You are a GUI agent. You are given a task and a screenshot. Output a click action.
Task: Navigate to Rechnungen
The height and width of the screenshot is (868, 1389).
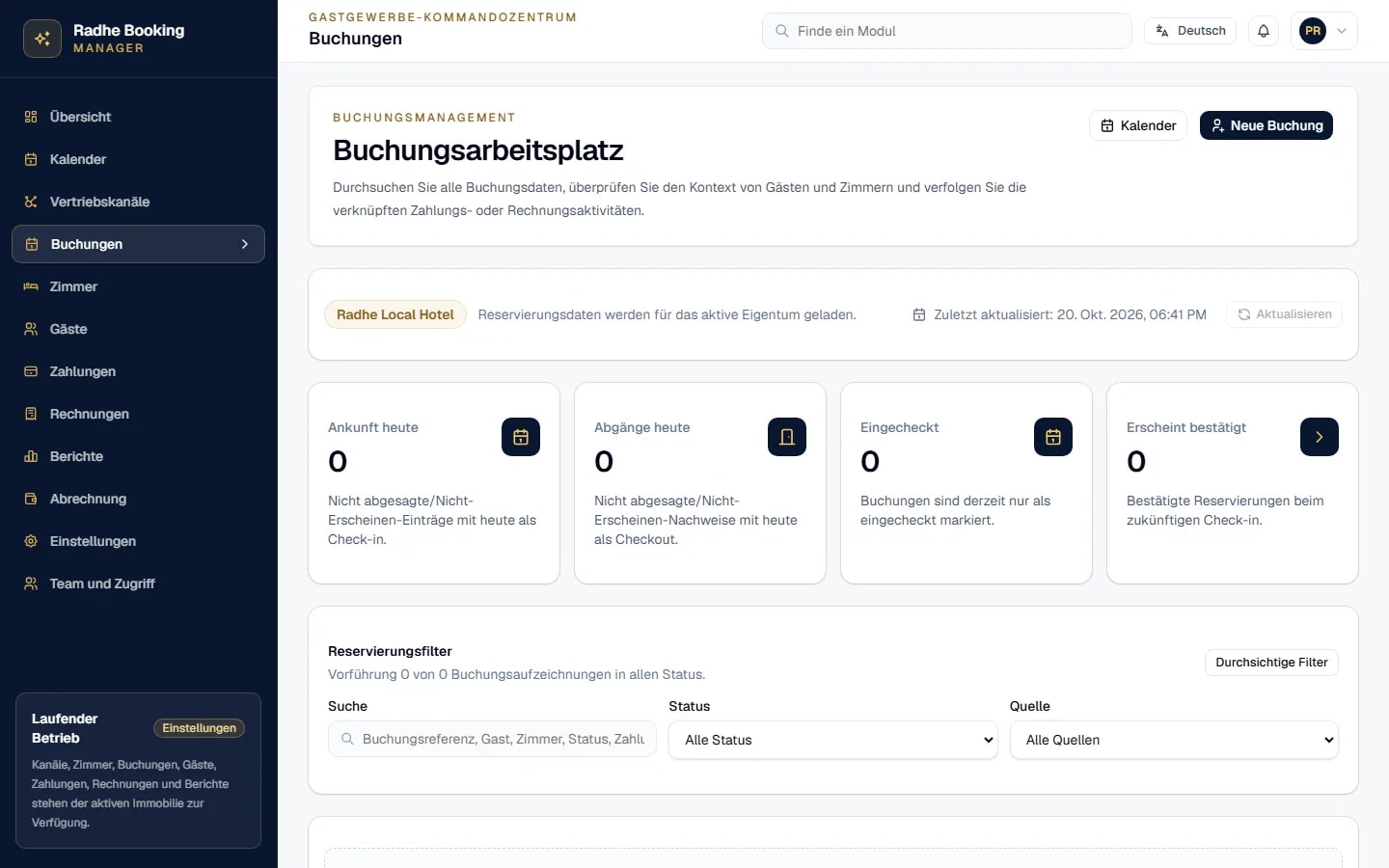click(138, 414)
